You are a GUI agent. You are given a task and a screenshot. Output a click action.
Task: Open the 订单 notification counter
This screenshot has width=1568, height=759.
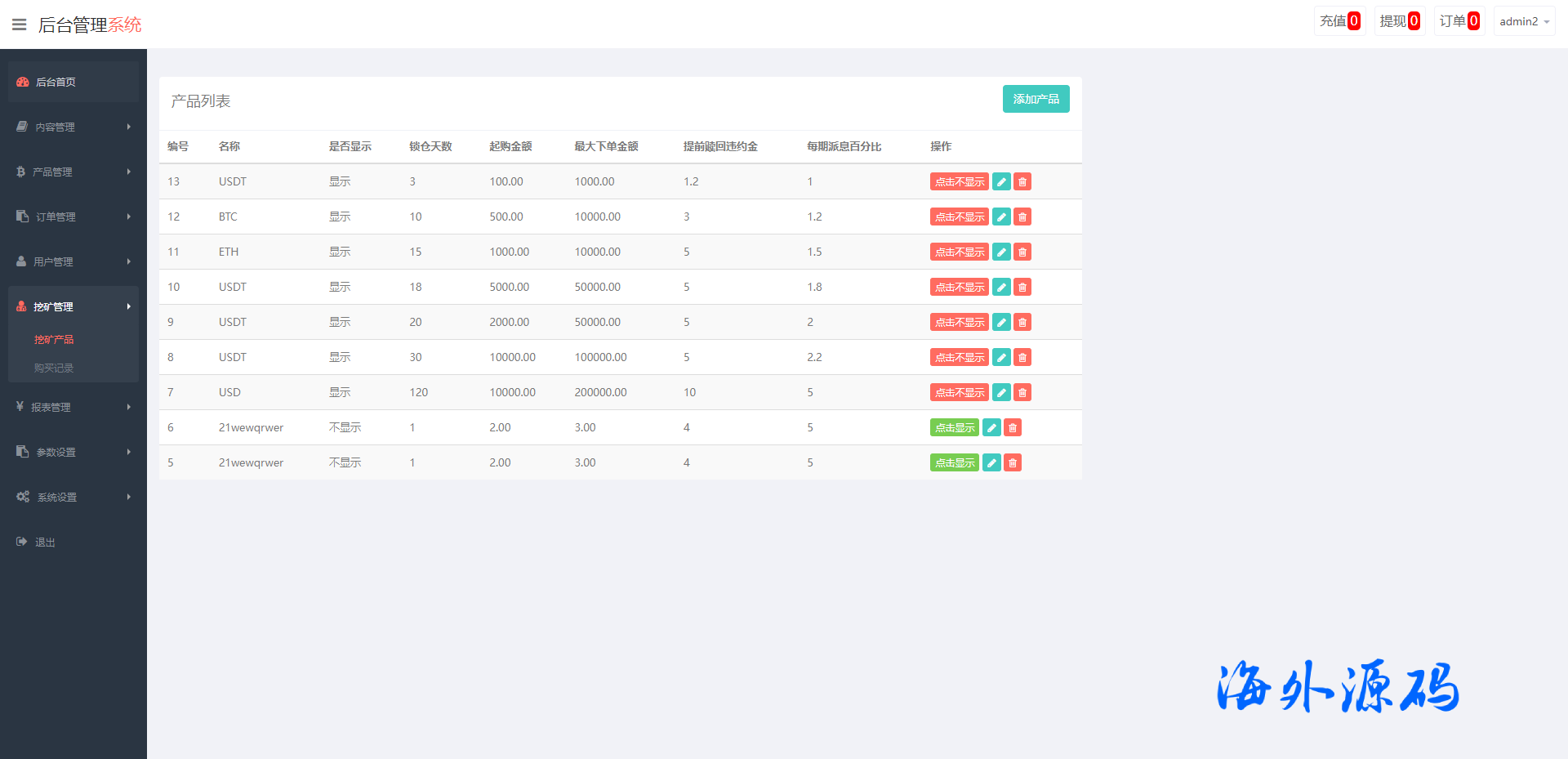(1459, 21)
